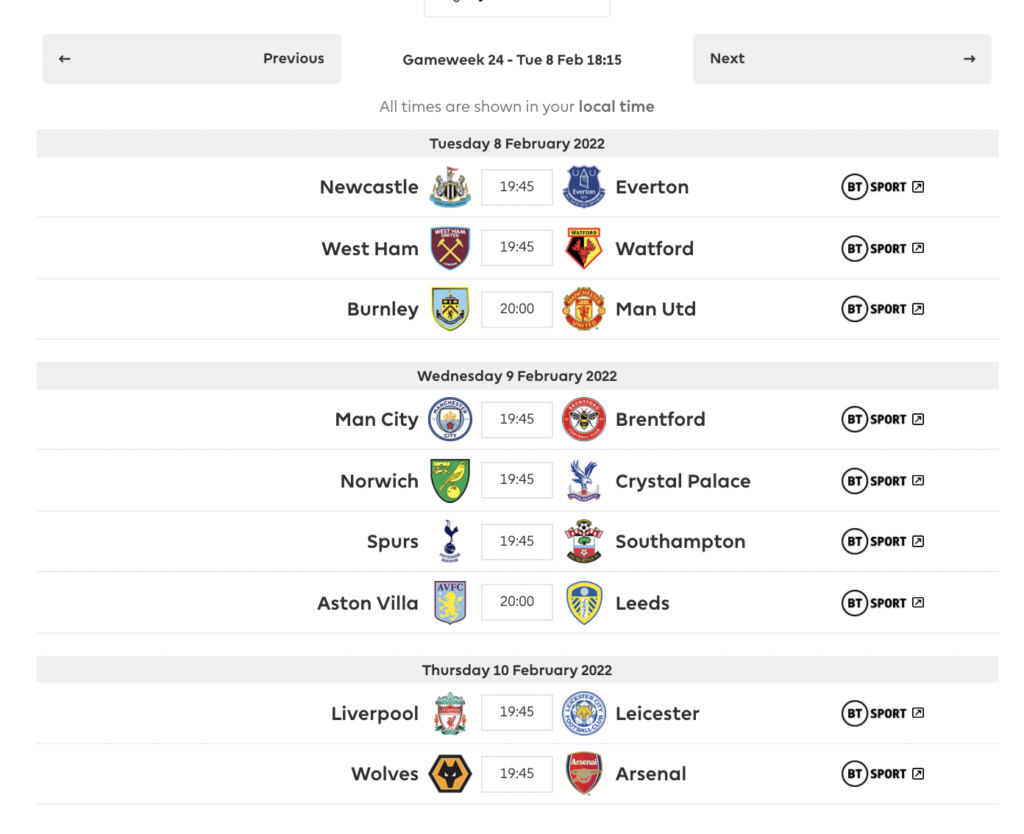Image resolution: width=1024 pixels, height=834 pixels.
Task: Go to Next gameweek
Action: click(842, 59)
